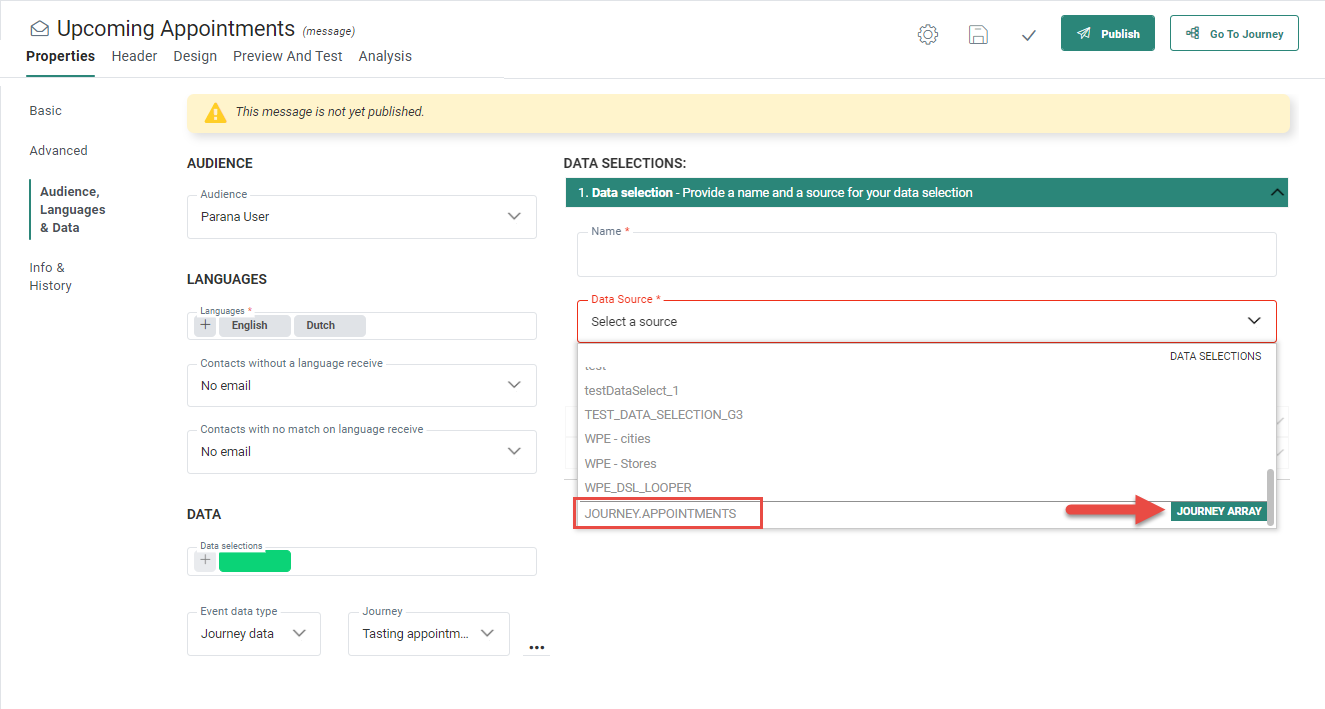Open the Journey dropdown
Viewport: 1325px width, 709px height.
tap(428, 634)
